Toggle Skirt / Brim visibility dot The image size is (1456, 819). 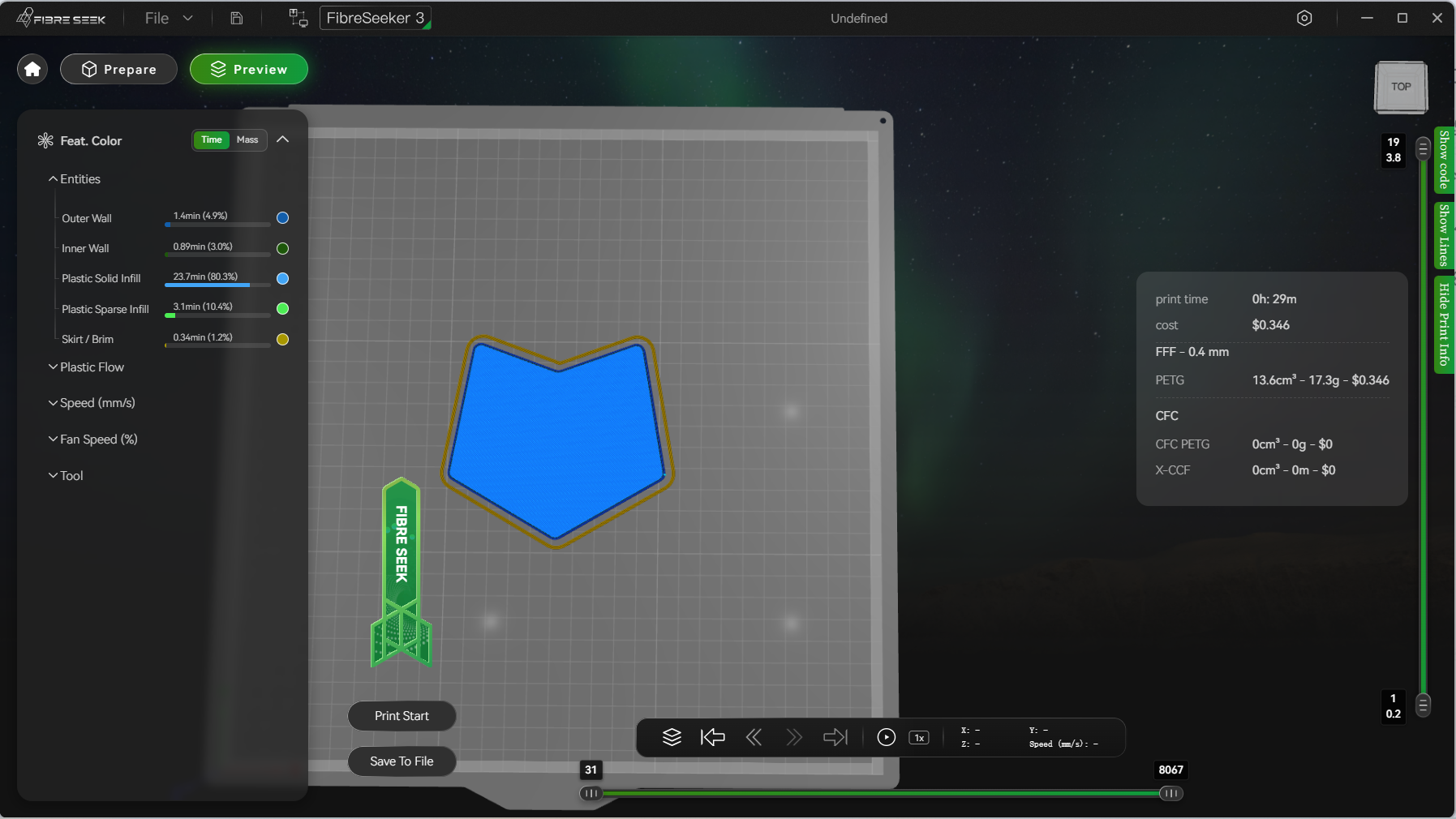tap(283, 339)
